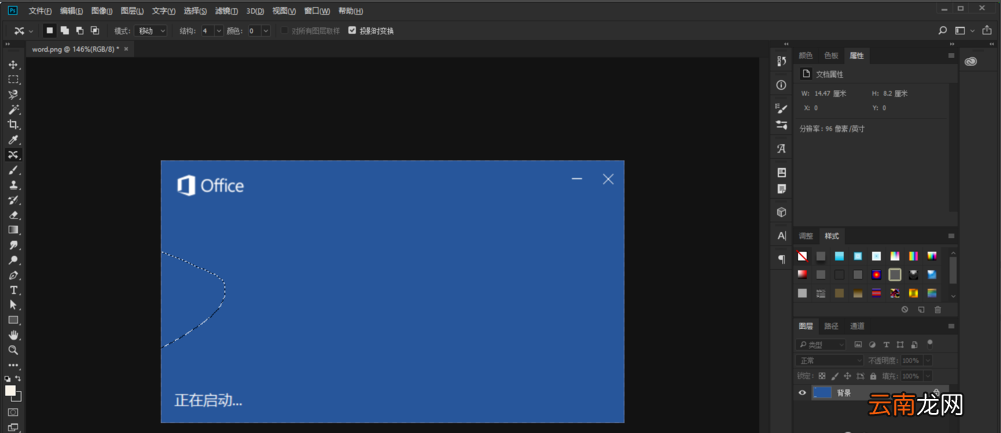The width and height of the screenshot is (1001, 433).
Task: Open Creative Cloud Libraries panel icon
Action: [x=971, y=61]
